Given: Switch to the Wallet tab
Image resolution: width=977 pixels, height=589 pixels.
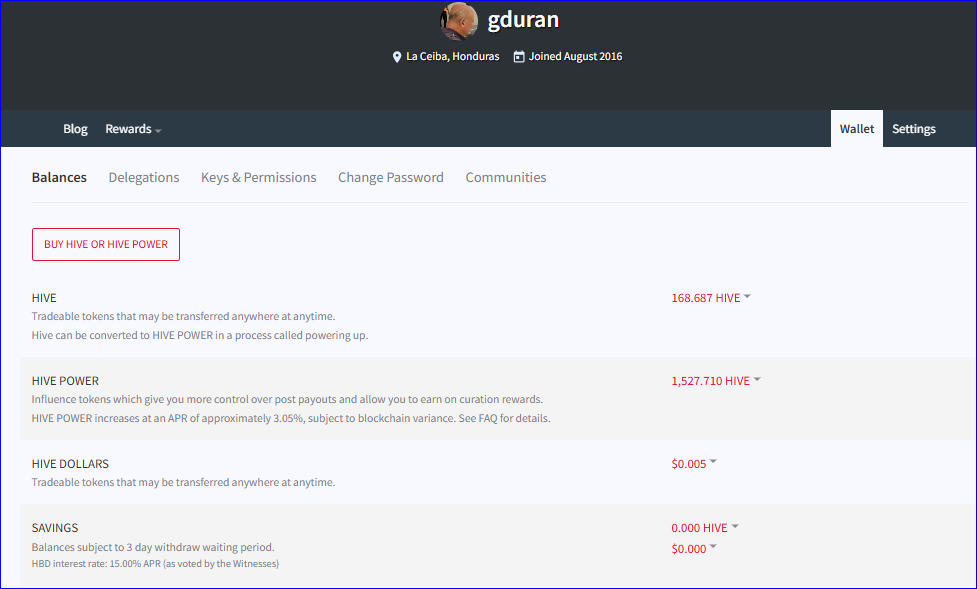Looking at the screenshot, I should 857,129.
